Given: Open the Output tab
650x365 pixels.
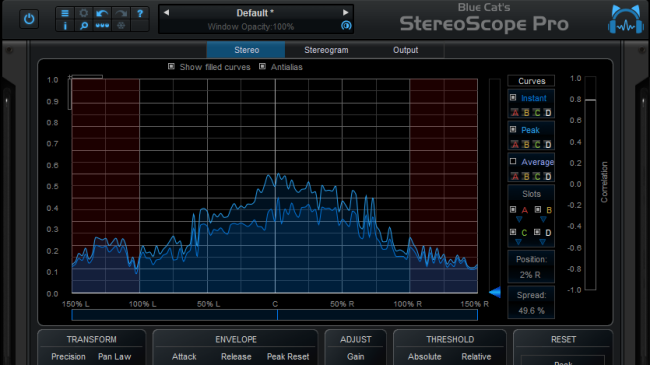Looking at the screenshot, I should (x=405, y=50).
